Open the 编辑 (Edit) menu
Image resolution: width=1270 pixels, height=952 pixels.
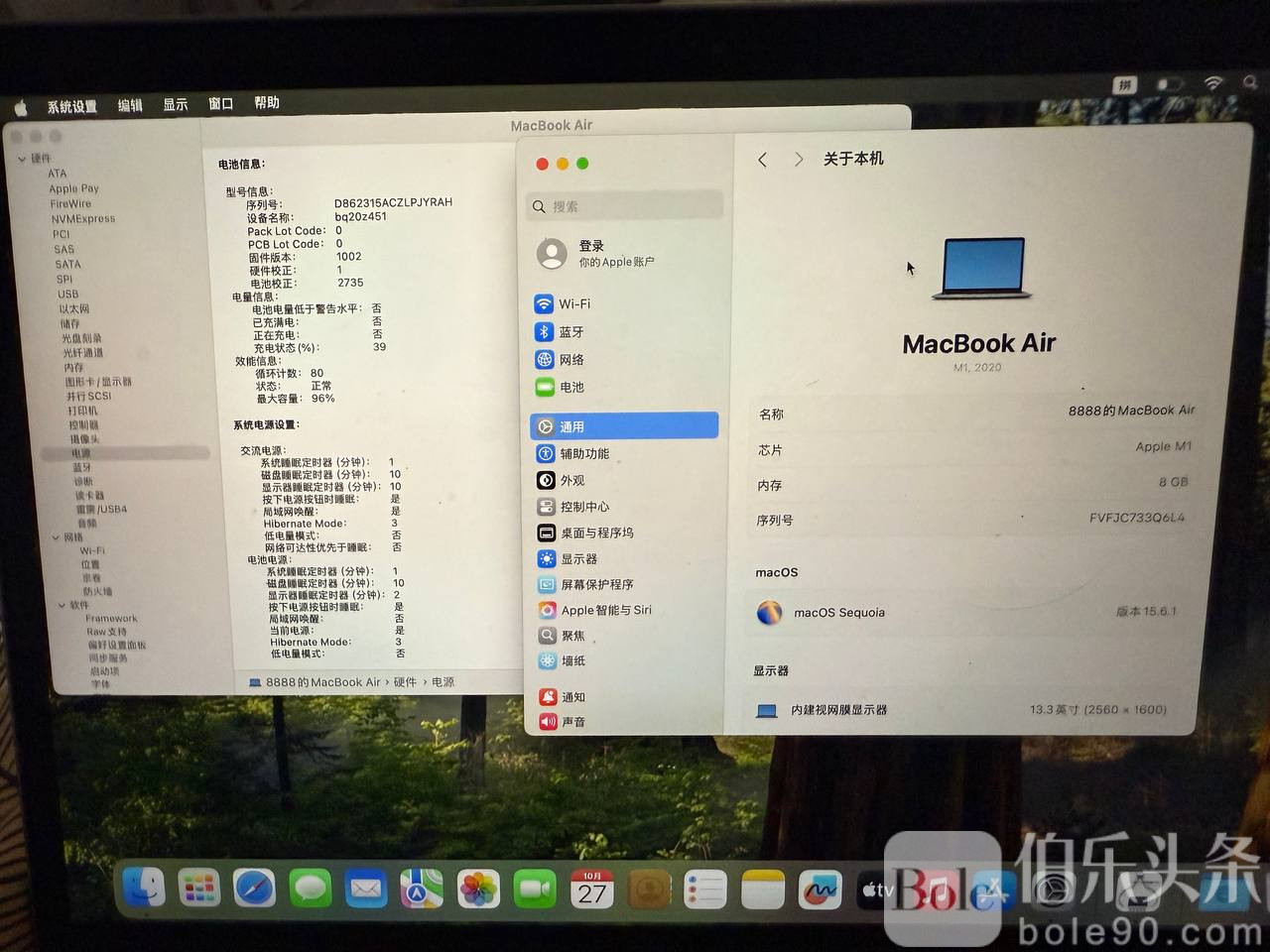[x=130, y=105]
